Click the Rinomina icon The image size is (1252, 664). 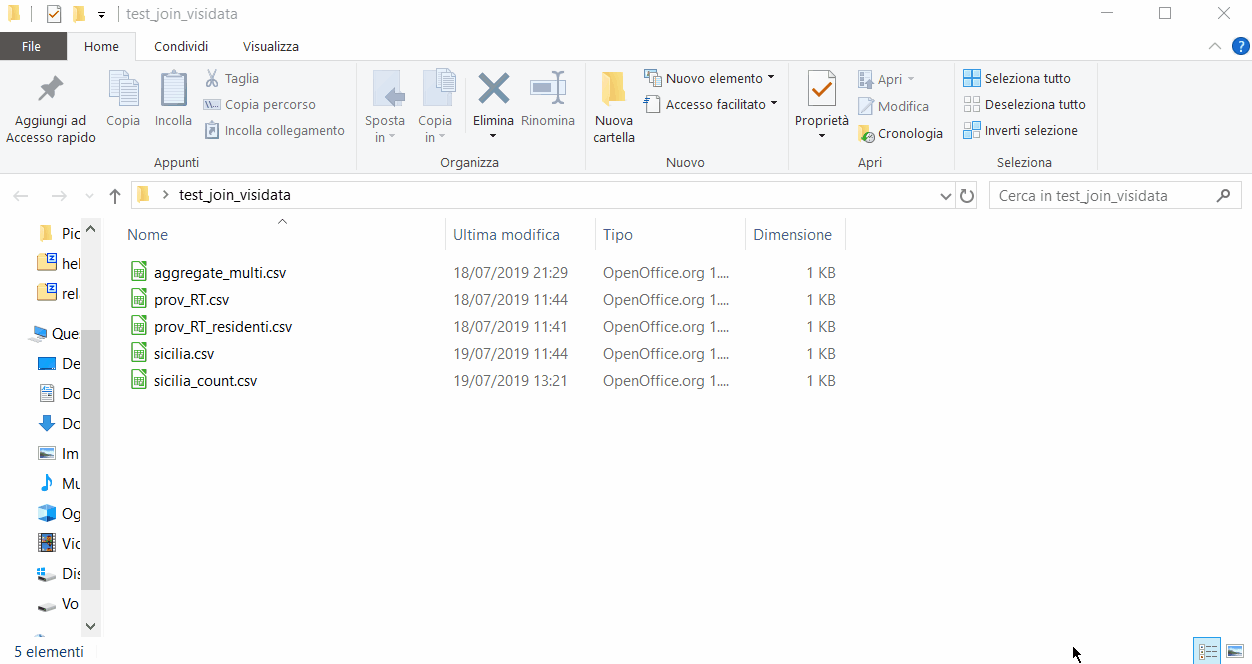(548, 90)
